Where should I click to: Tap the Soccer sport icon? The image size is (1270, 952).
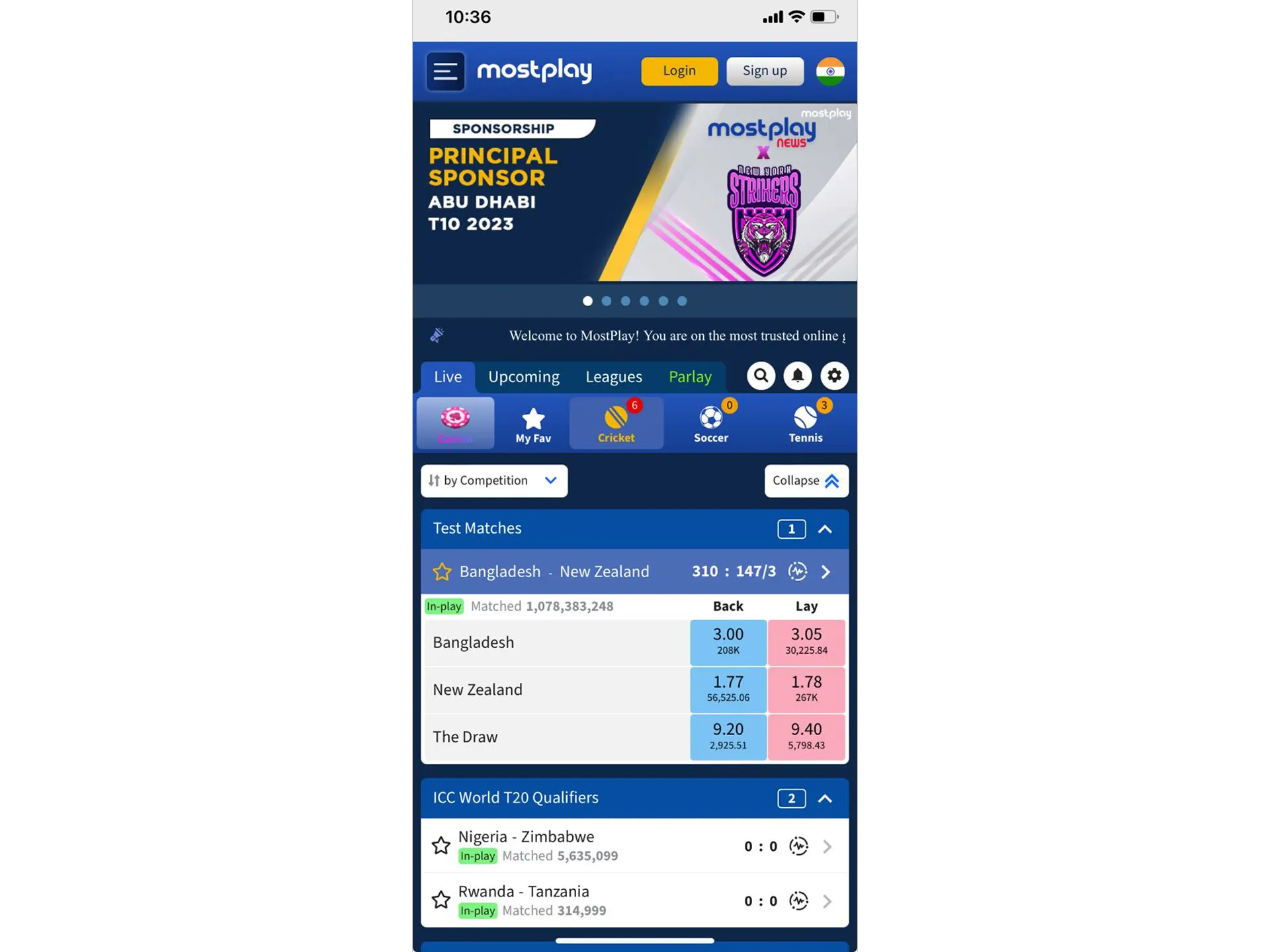click(x=711, y=420)
